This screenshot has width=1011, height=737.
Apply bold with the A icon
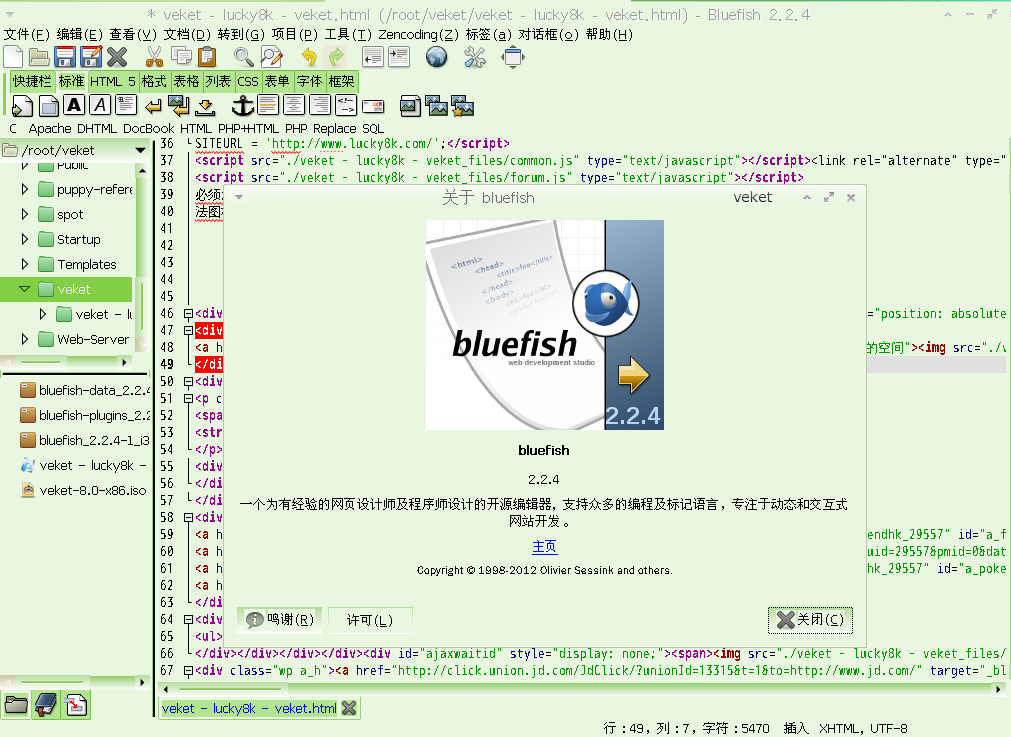click(x=74, y=105)
